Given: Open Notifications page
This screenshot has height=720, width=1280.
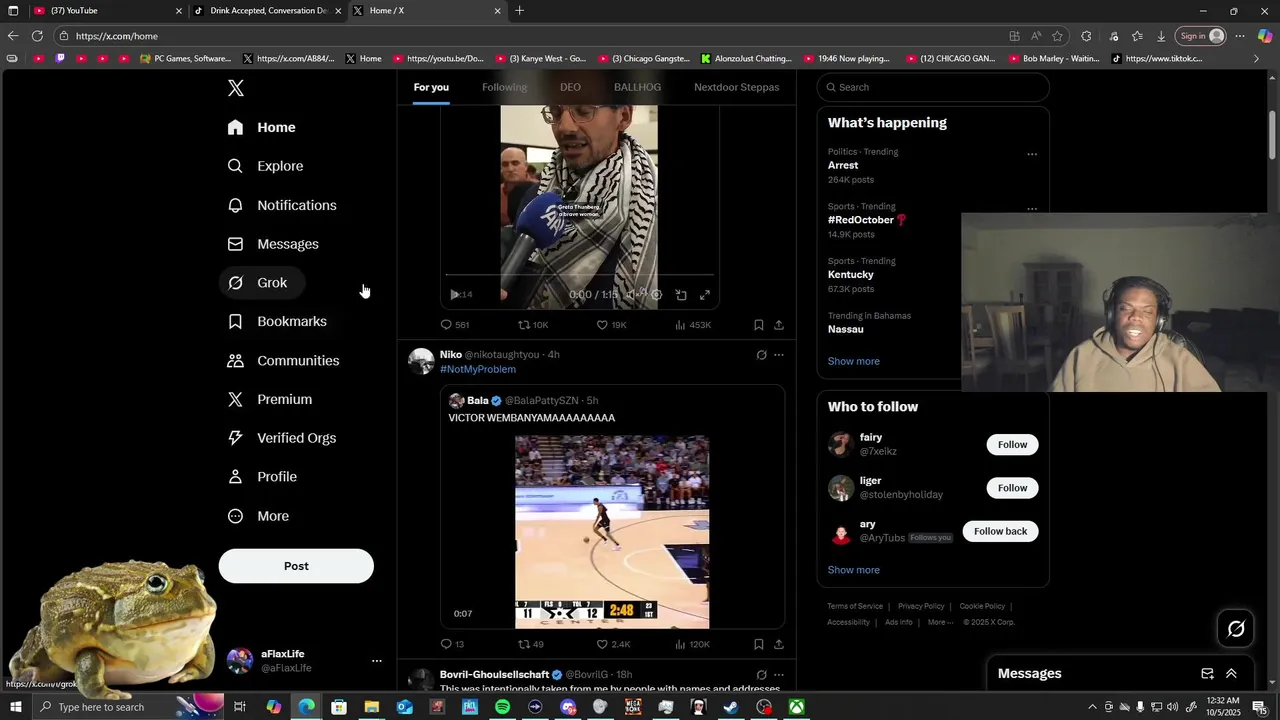Looking at the screenshot, I should point(283,205).
